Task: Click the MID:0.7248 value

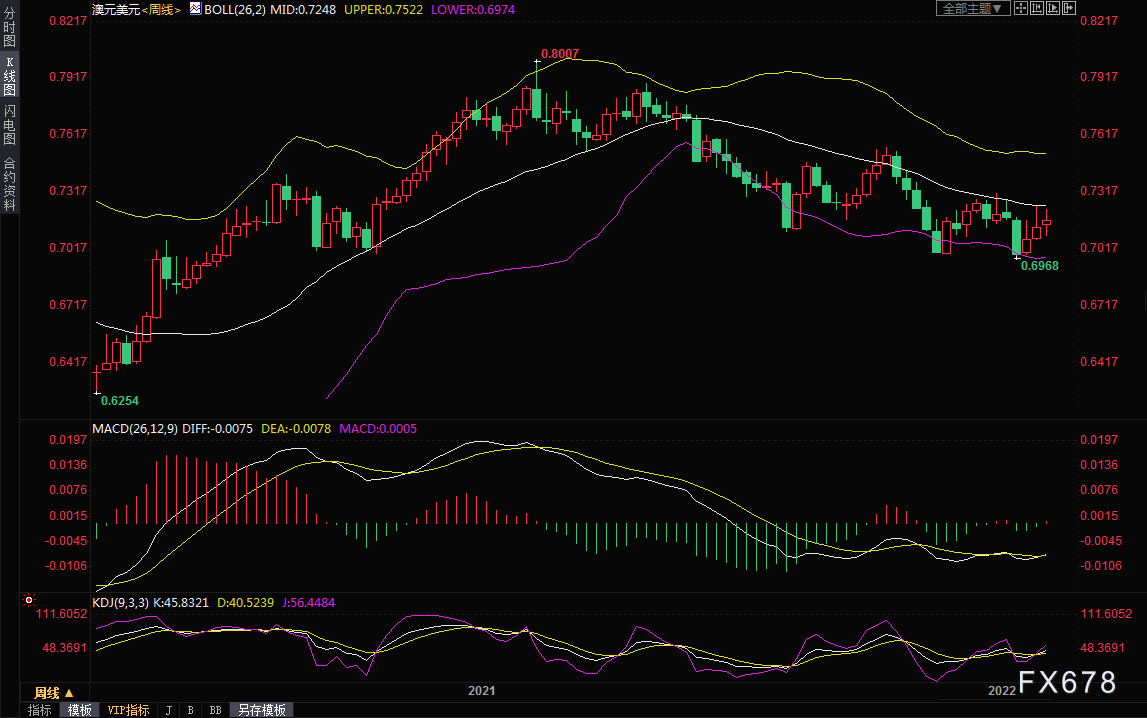Action: pos(303,10)
